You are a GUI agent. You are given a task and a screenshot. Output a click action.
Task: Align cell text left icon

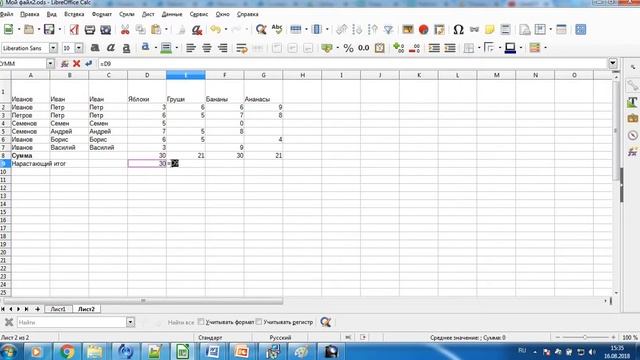point(191,48)
